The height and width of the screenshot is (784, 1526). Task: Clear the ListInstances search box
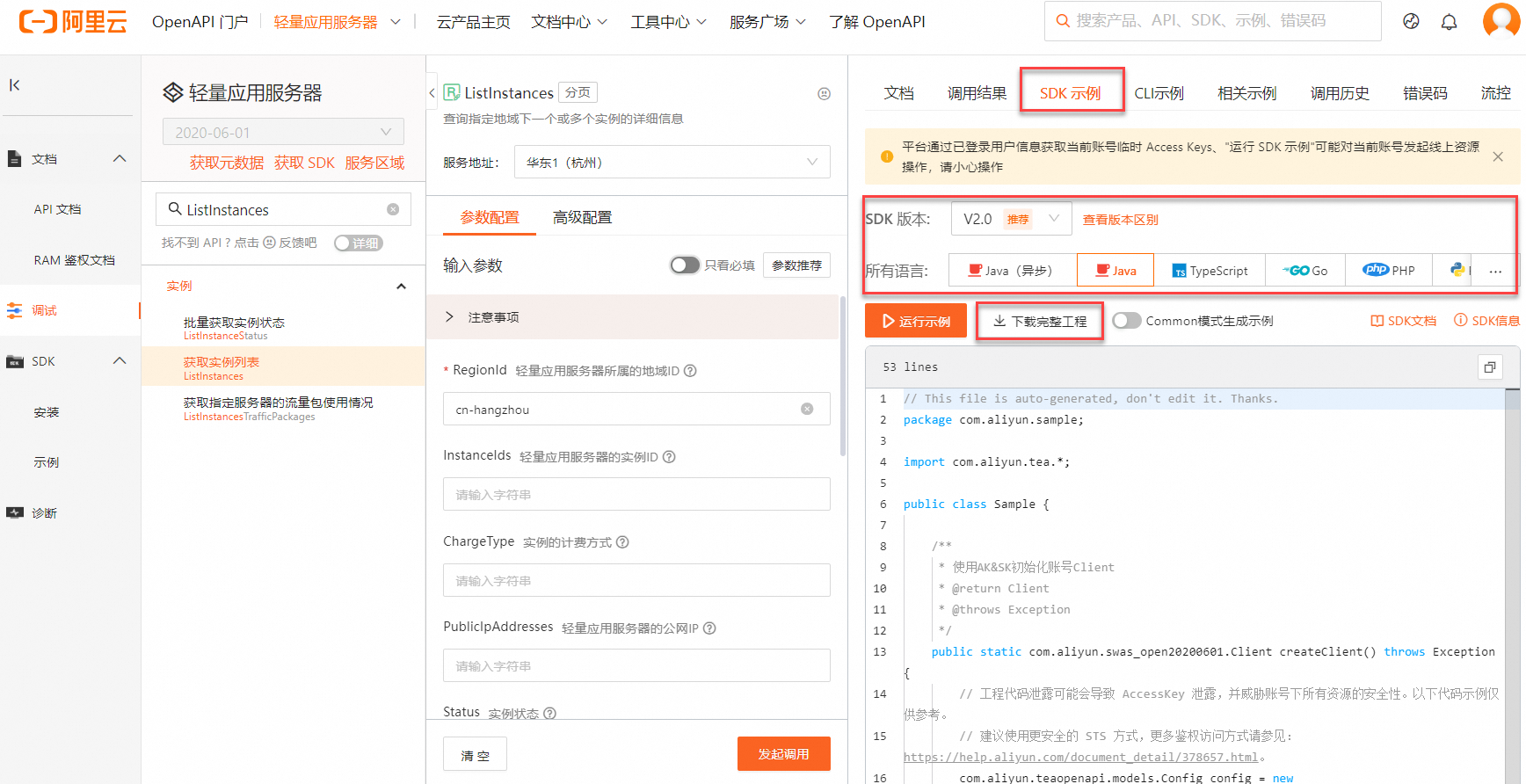point(393,209)
